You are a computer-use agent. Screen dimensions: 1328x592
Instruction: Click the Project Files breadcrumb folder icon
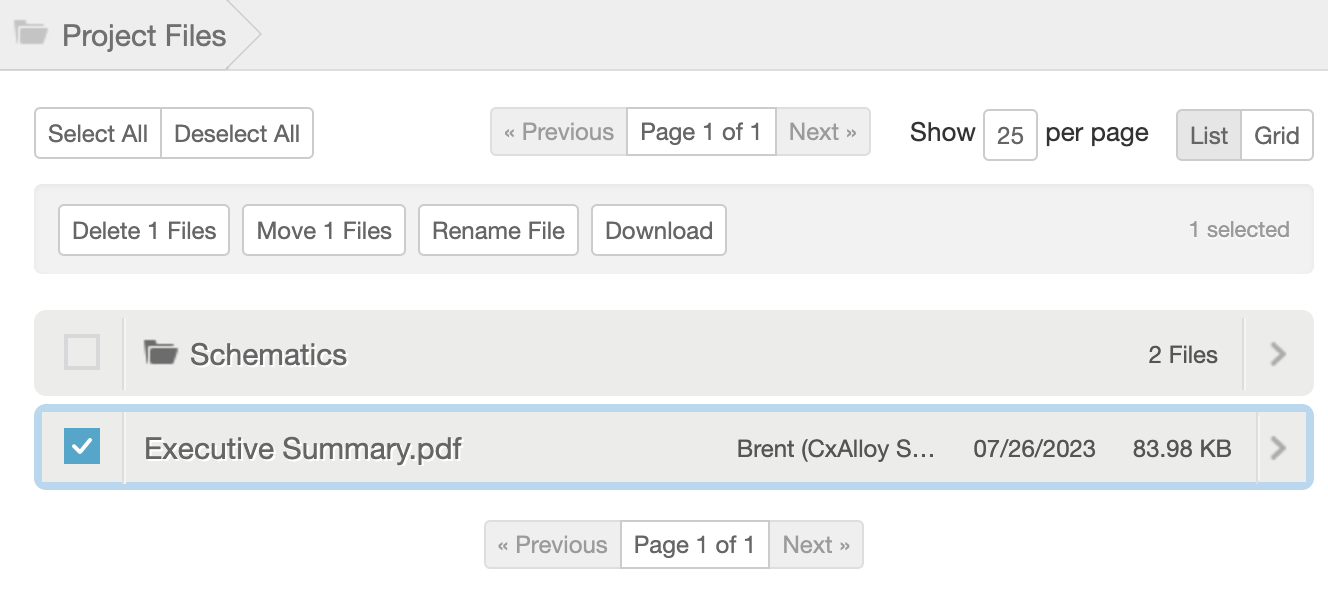pyautogui.click(x=31, y=34)
